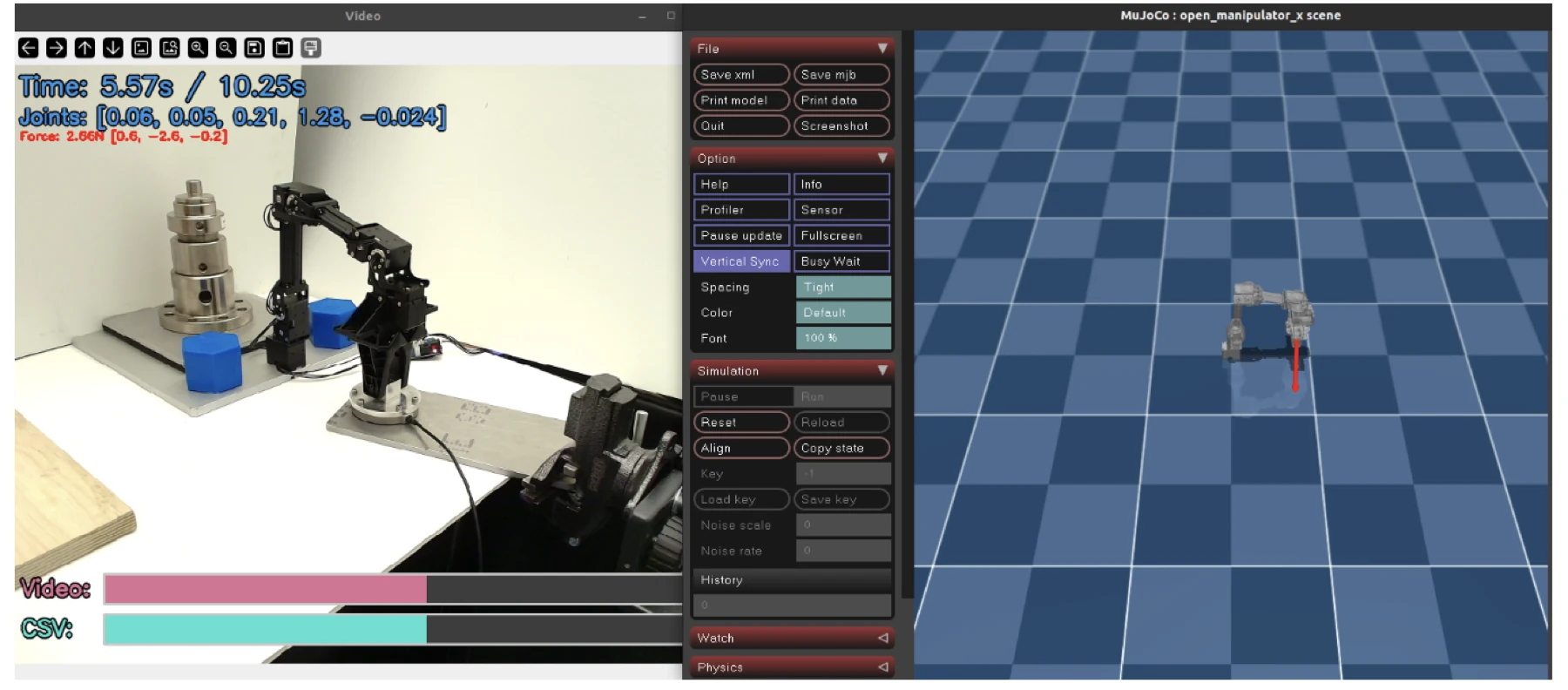The image size is (1568, 690).
Task: Fit image to window icon in Video toolbar
Action: tap(170, 48)
